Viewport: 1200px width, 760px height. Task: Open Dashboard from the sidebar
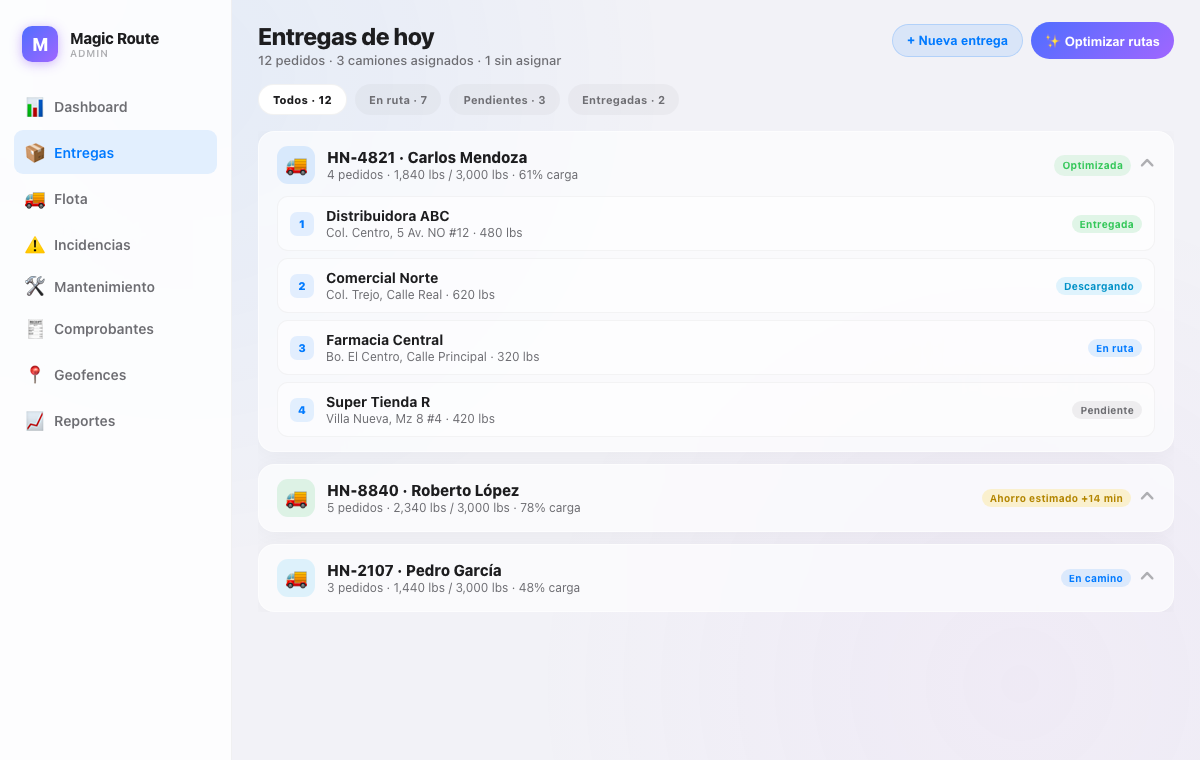pyautogui.click(x=115, y=107)
